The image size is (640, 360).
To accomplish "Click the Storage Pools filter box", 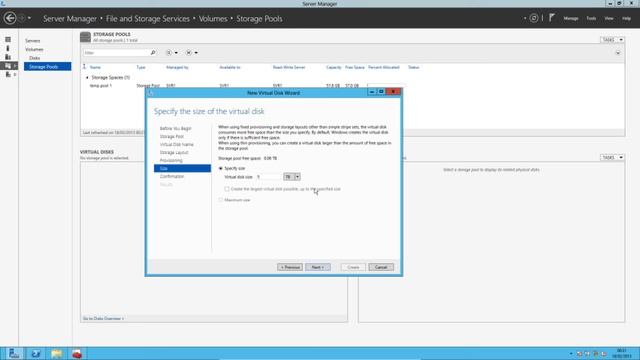I will pos(116,53).
